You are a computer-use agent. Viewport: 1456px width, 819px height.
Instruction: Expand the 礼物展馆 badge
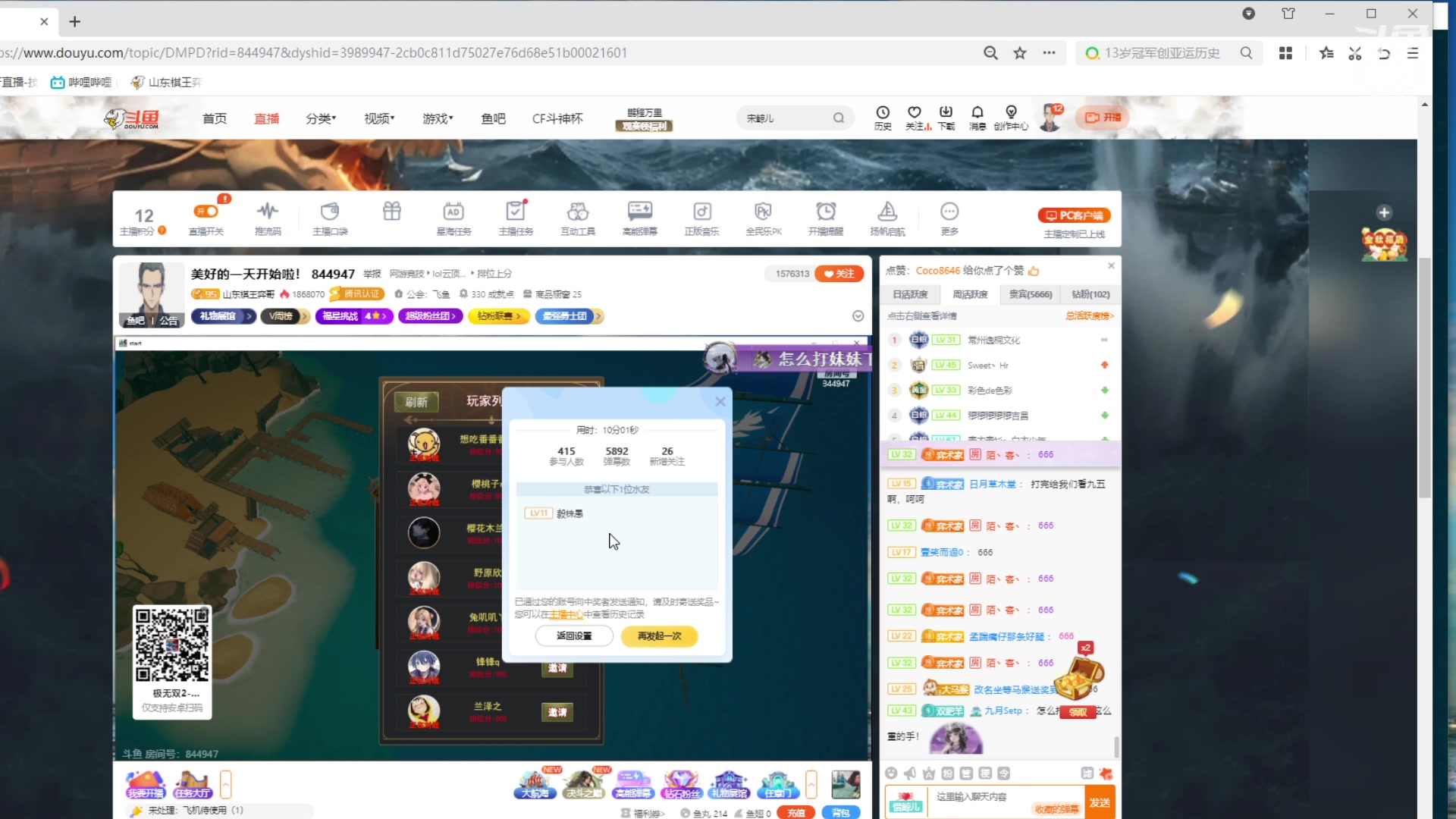[223, 316]
